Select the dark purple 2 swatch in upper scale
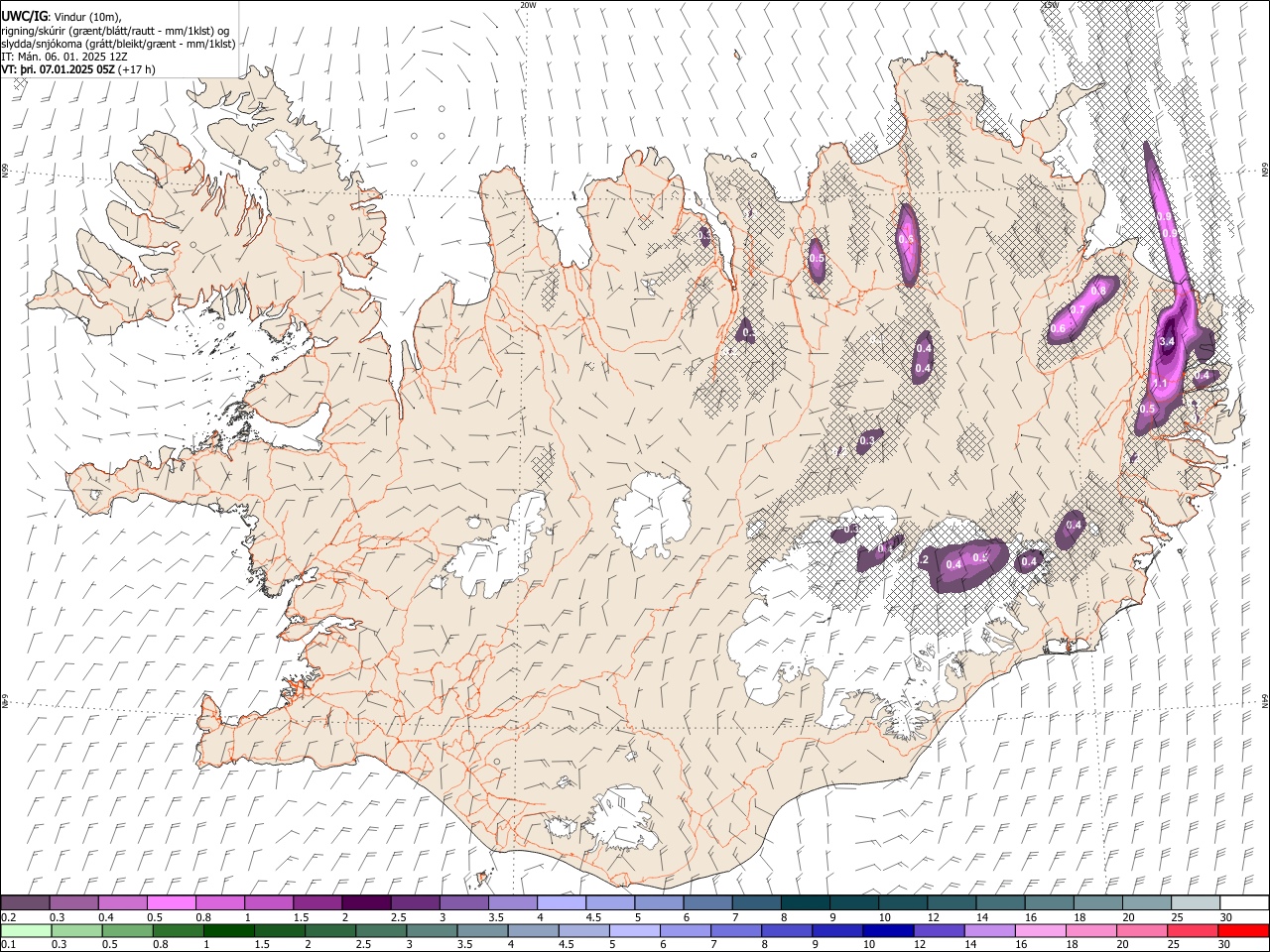This screenshot has width=1270, height=952. (365, 902)
